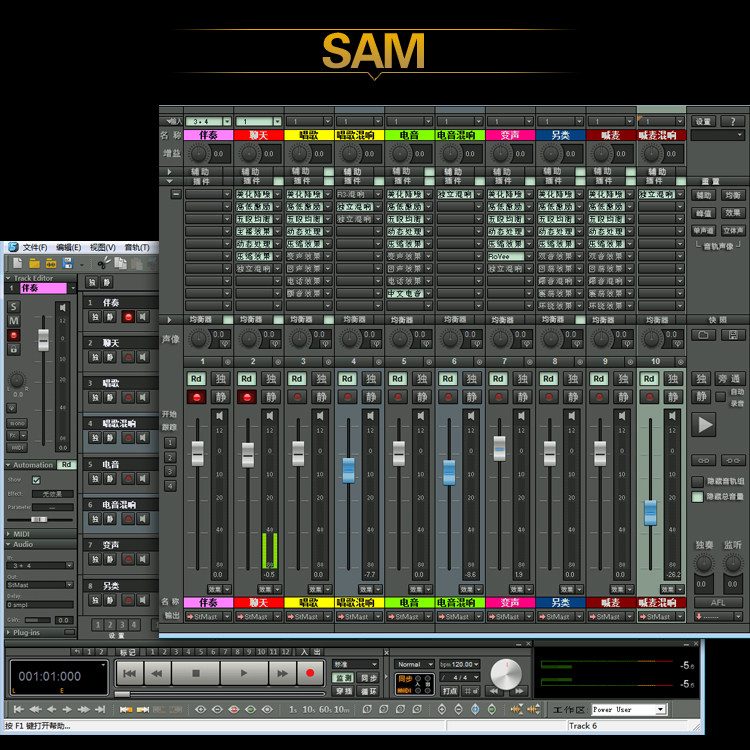Screen dimensions: 750x750
Task: Click the speaker icon above channel 1 meter
Action: (x=219, y=416)
